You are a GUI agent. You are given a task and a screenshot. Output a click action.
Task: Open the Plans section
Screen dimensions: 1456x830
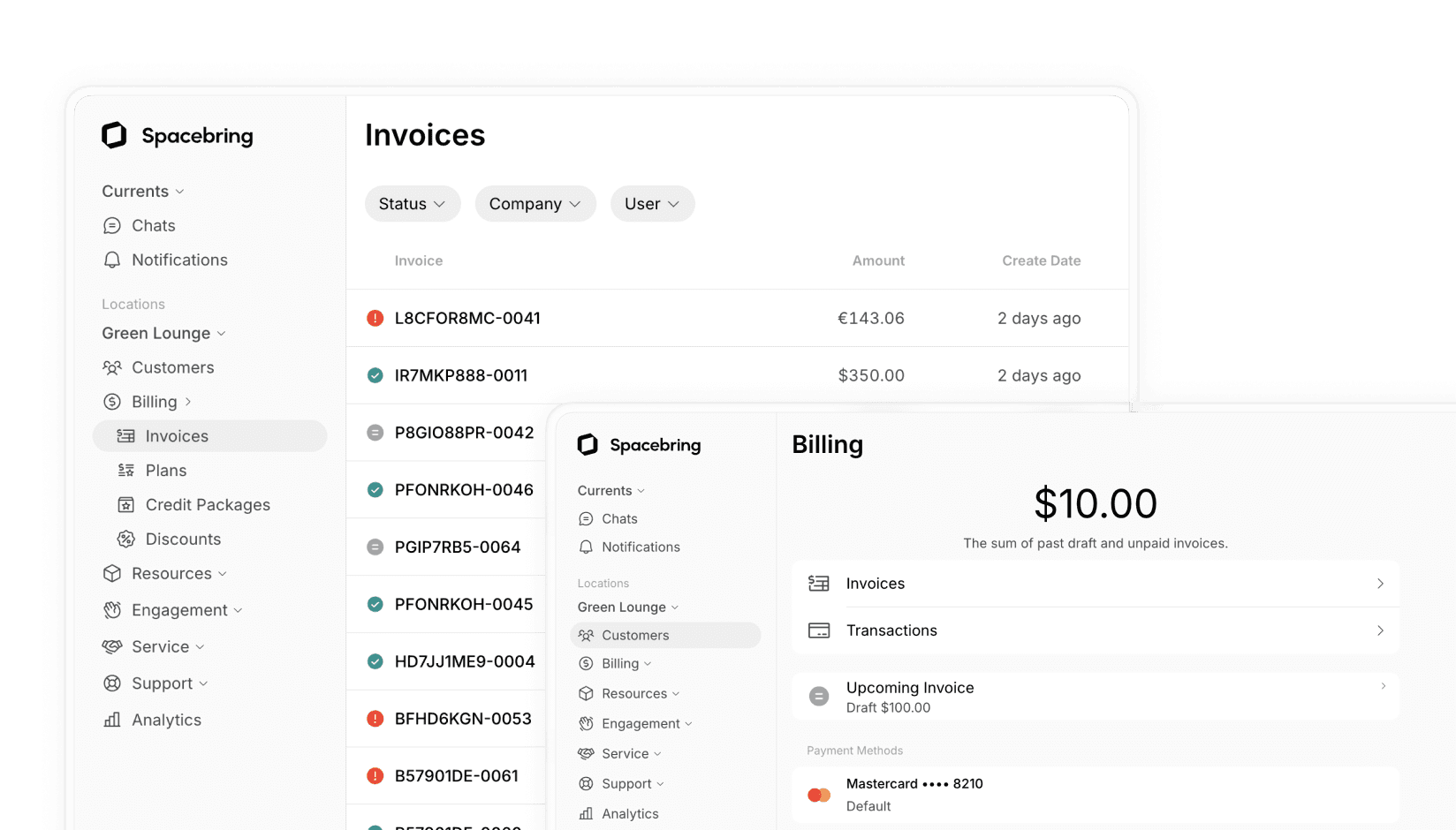pyautogui.click(x=165, y=470)
